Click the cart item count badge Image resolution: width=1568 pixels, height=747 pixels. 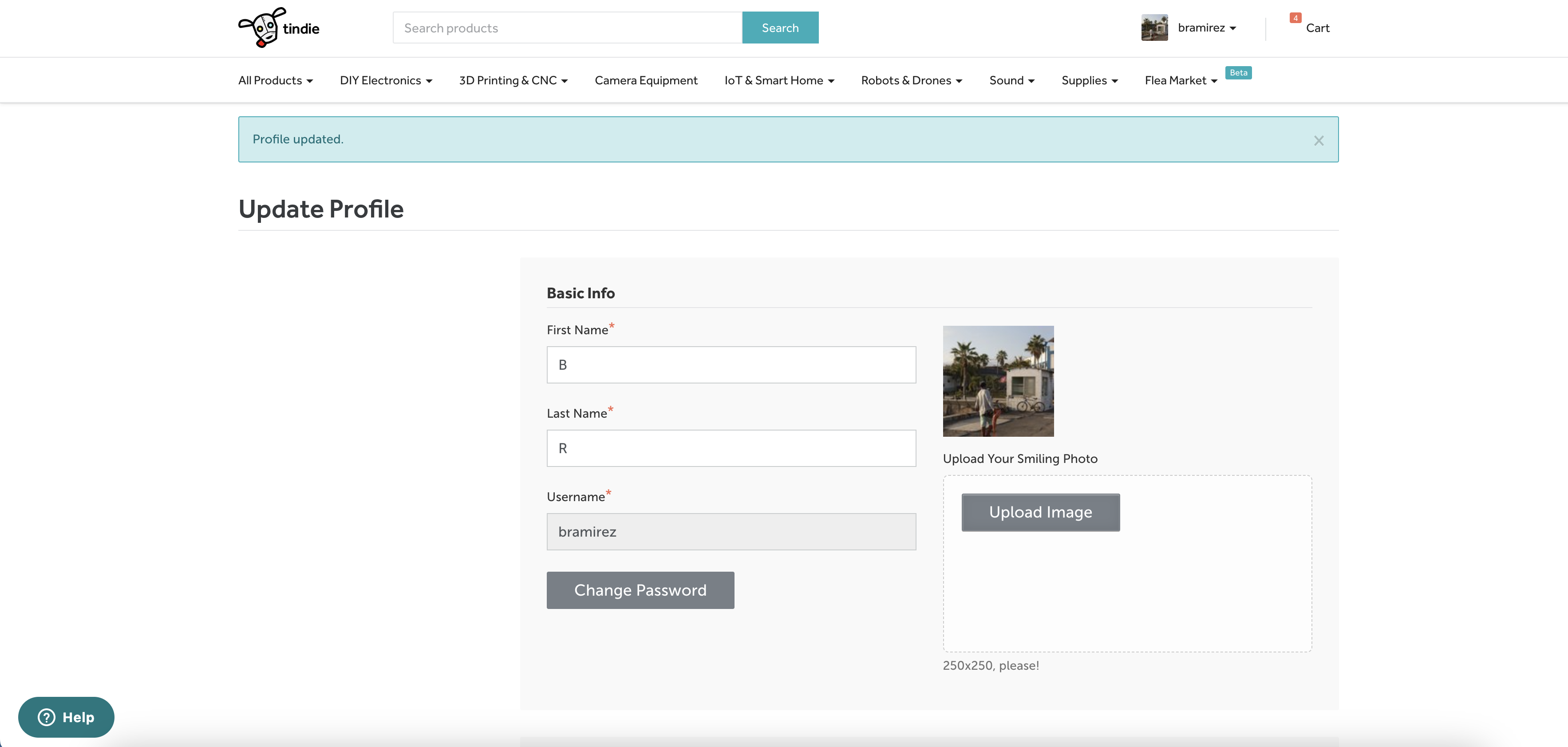[x=1295, y=18]
